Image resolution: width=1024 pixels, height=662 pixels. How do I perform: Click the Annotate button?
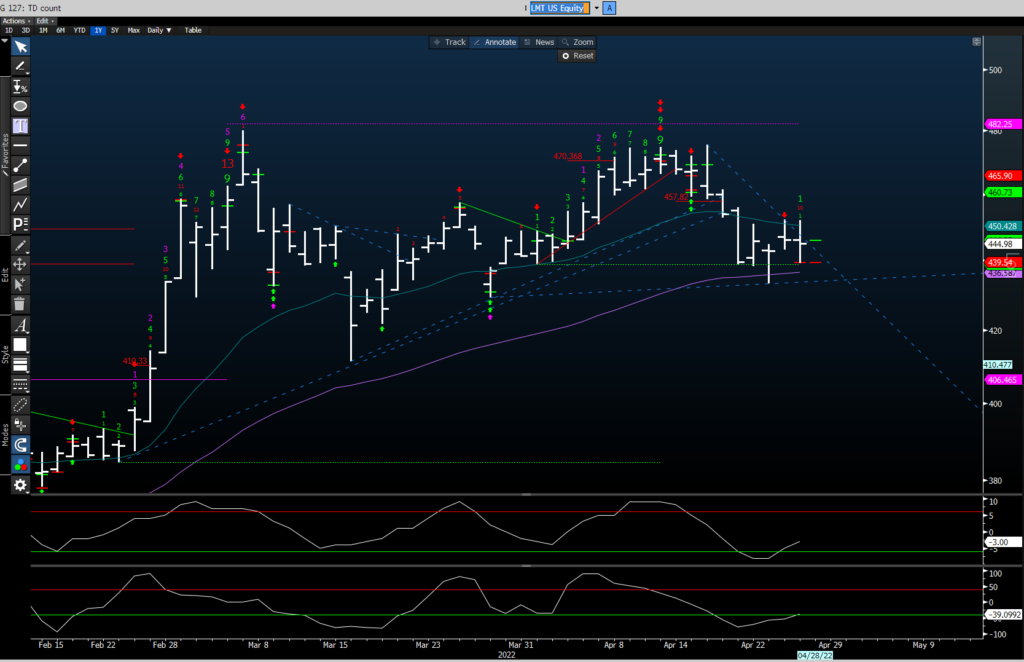pyautogui.click(x=494, y=42)
